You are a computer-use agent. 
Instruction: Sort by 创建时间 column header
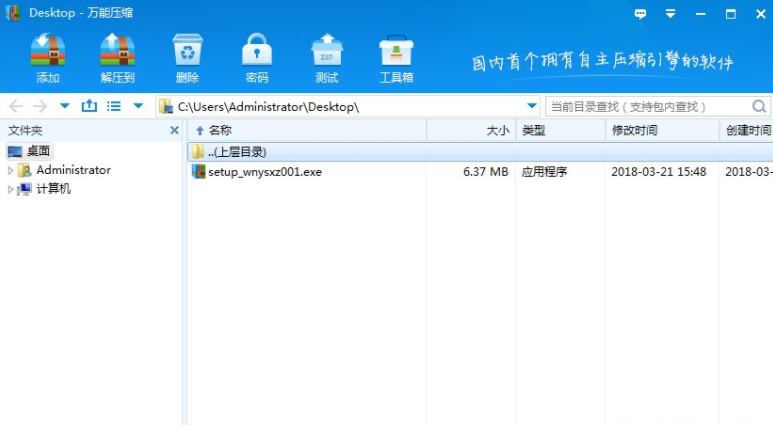point(747,130)
